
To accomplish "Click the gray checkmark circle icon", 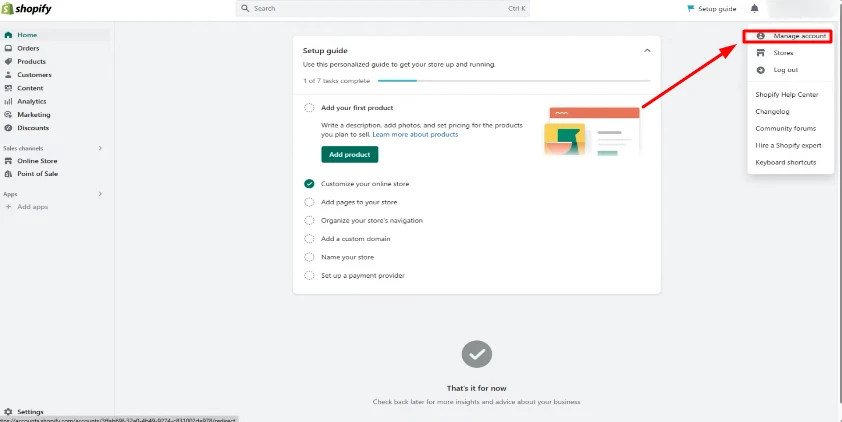I will point(476,354).
